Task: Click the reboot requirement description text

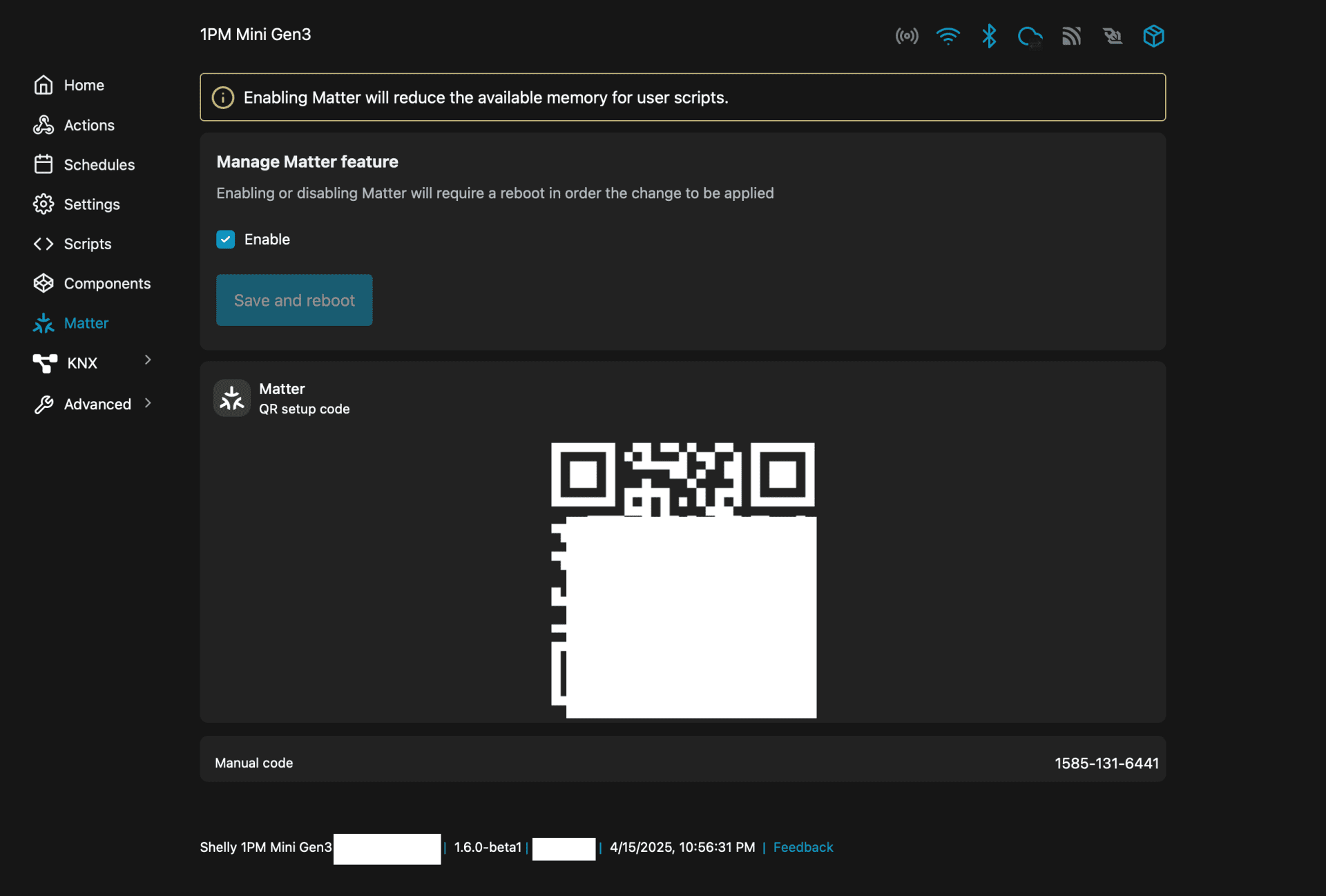Action: [495, 193]
